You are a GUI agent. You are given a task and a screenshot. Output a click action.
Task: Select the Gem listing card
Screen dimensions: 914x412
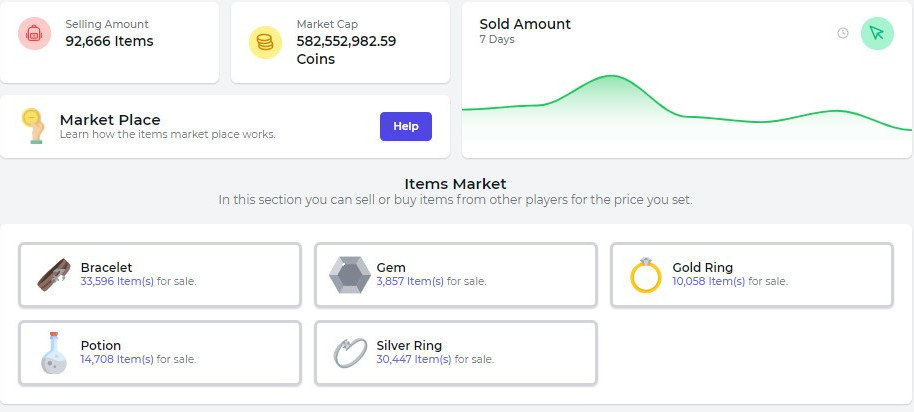point(456,275)
